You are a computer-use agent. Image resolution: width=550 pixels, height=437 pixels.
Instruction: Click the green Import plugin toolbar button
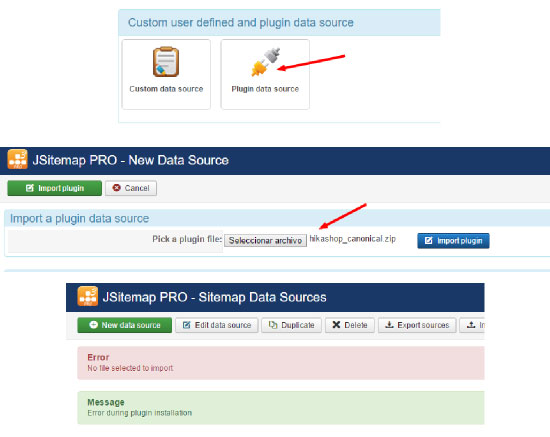pos(54,188)
